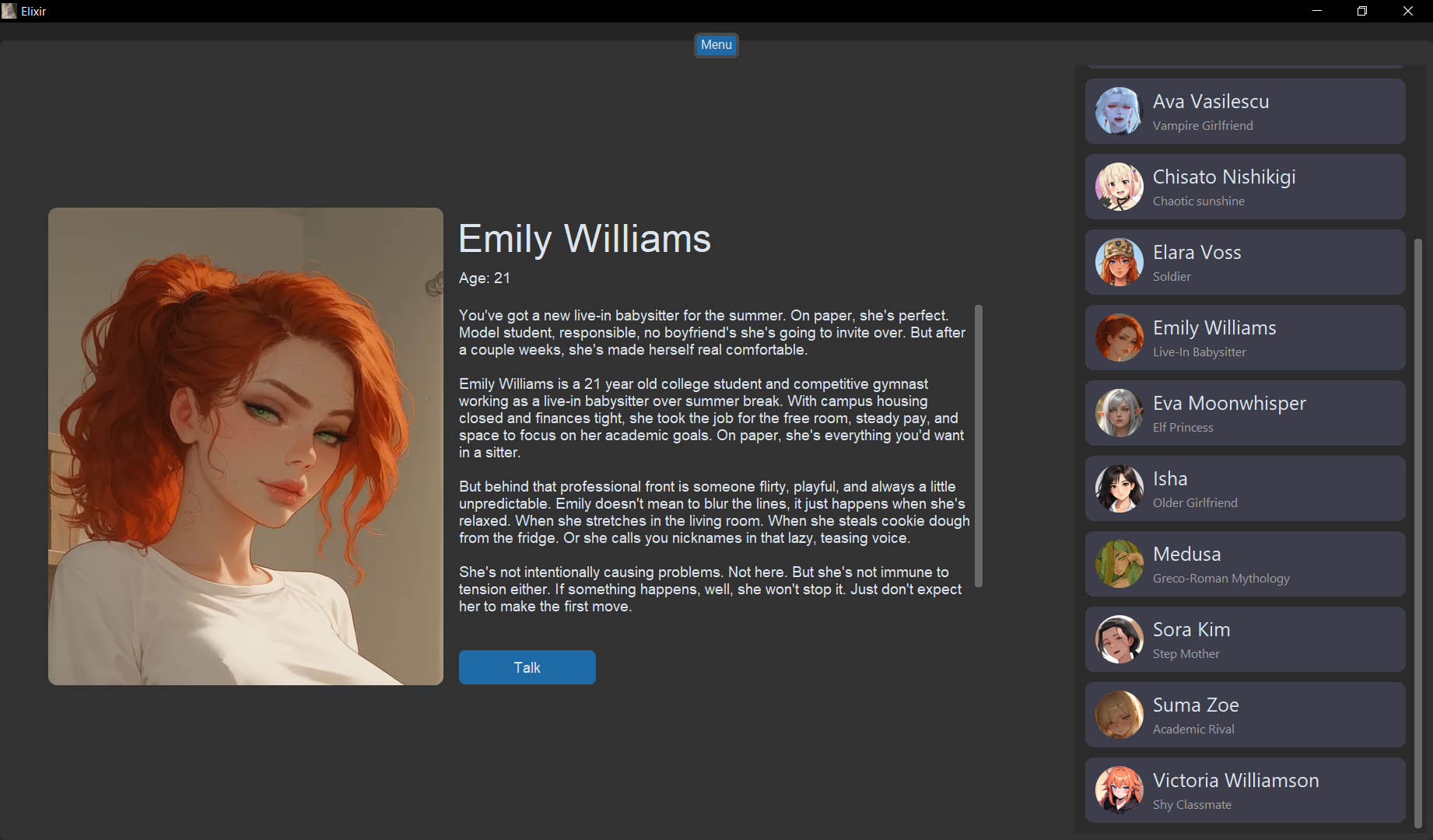The image size is (1433, 840).
Task: Click Medusa's avatar icon
Action: tap(1119, 564)
